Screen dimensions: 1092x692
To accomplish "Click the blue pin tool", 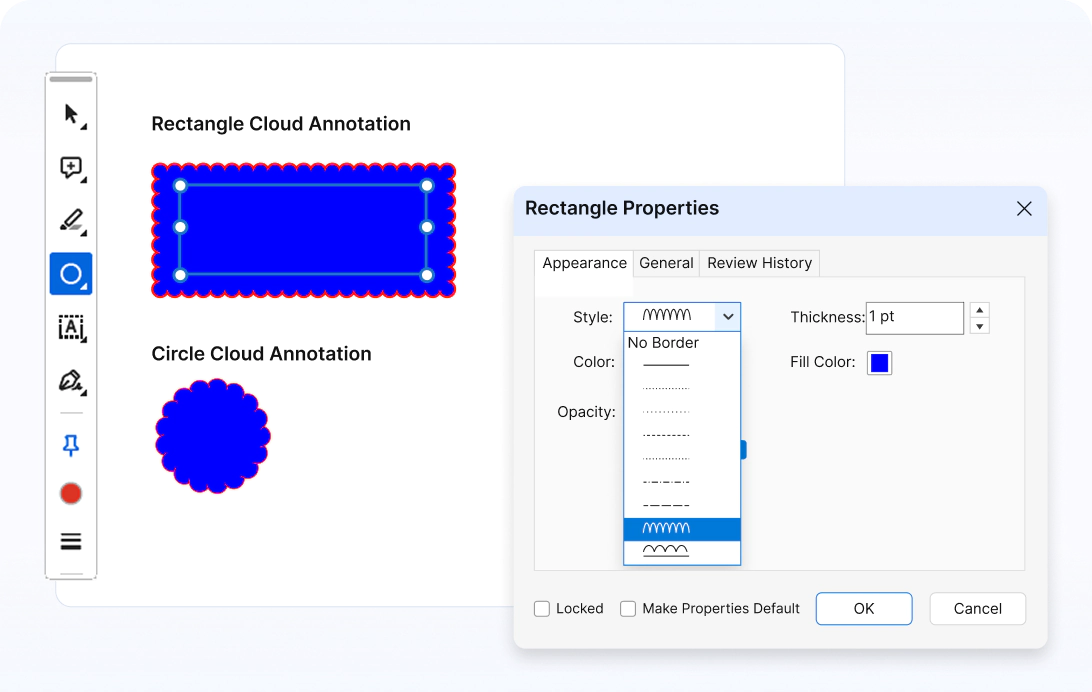I will pos(71,446).
